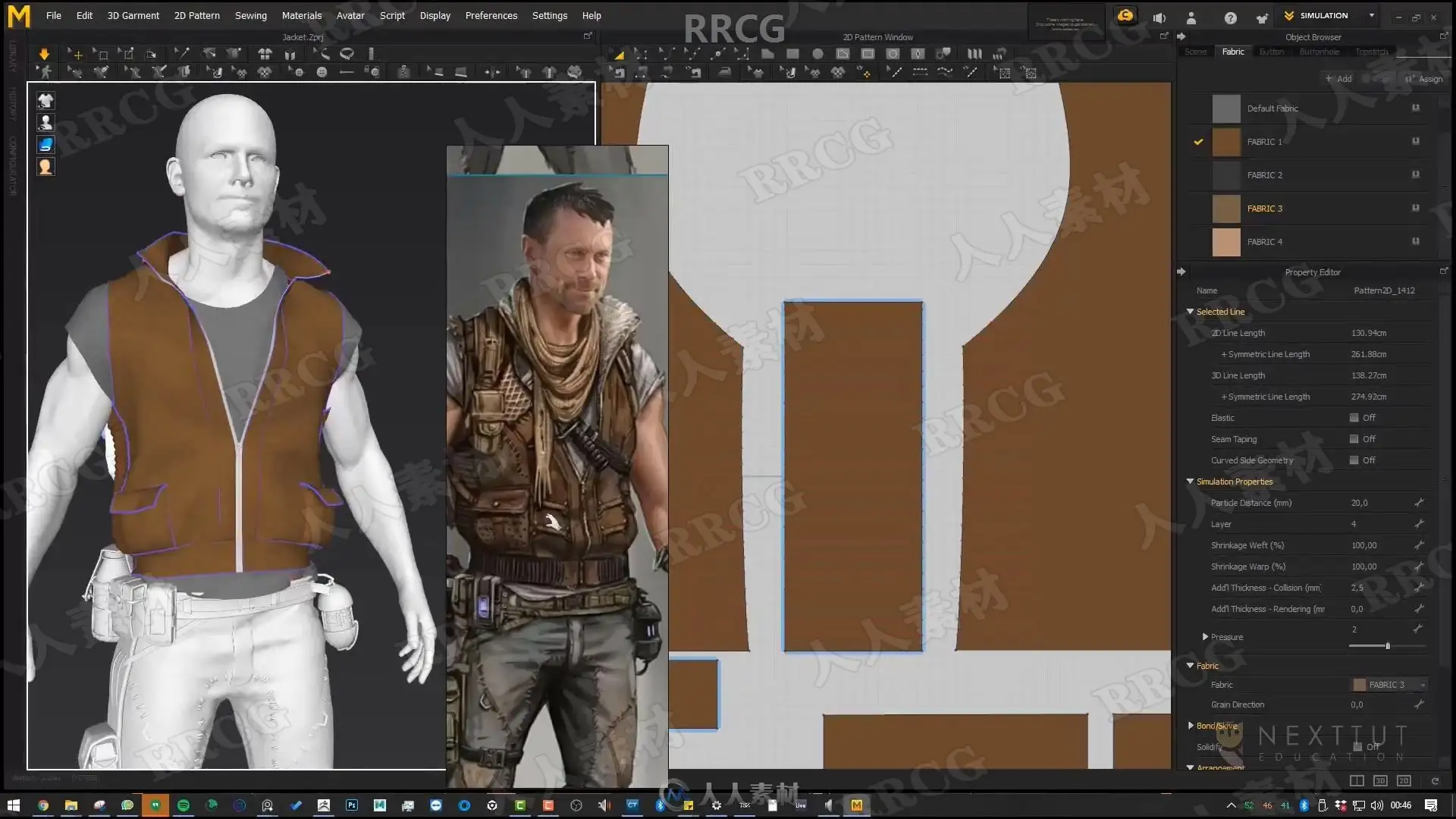This screenshot has height=819, width=1456.
Task: Click the Steam iron tool icon
Action: coord(724,72)
